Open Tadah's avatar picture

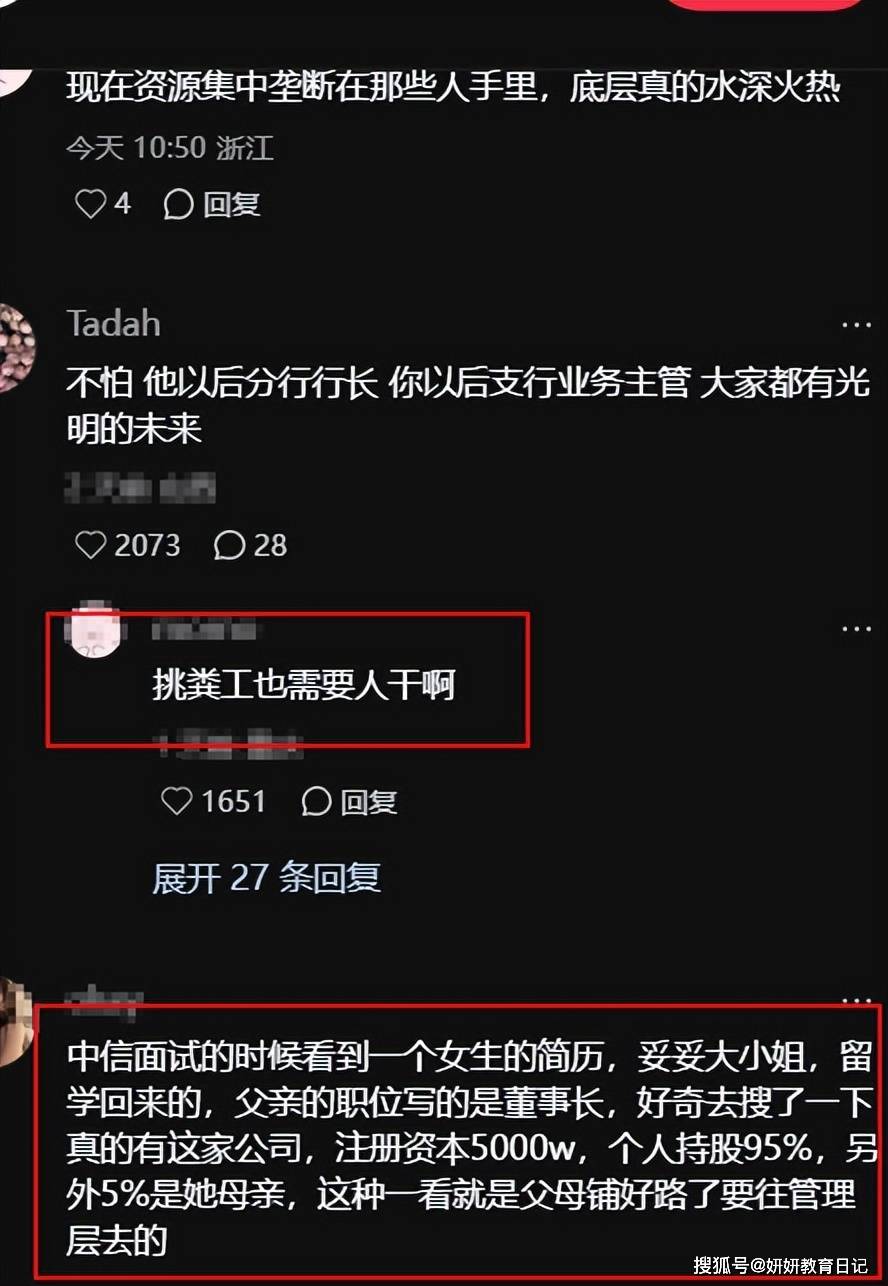[16, 348]
